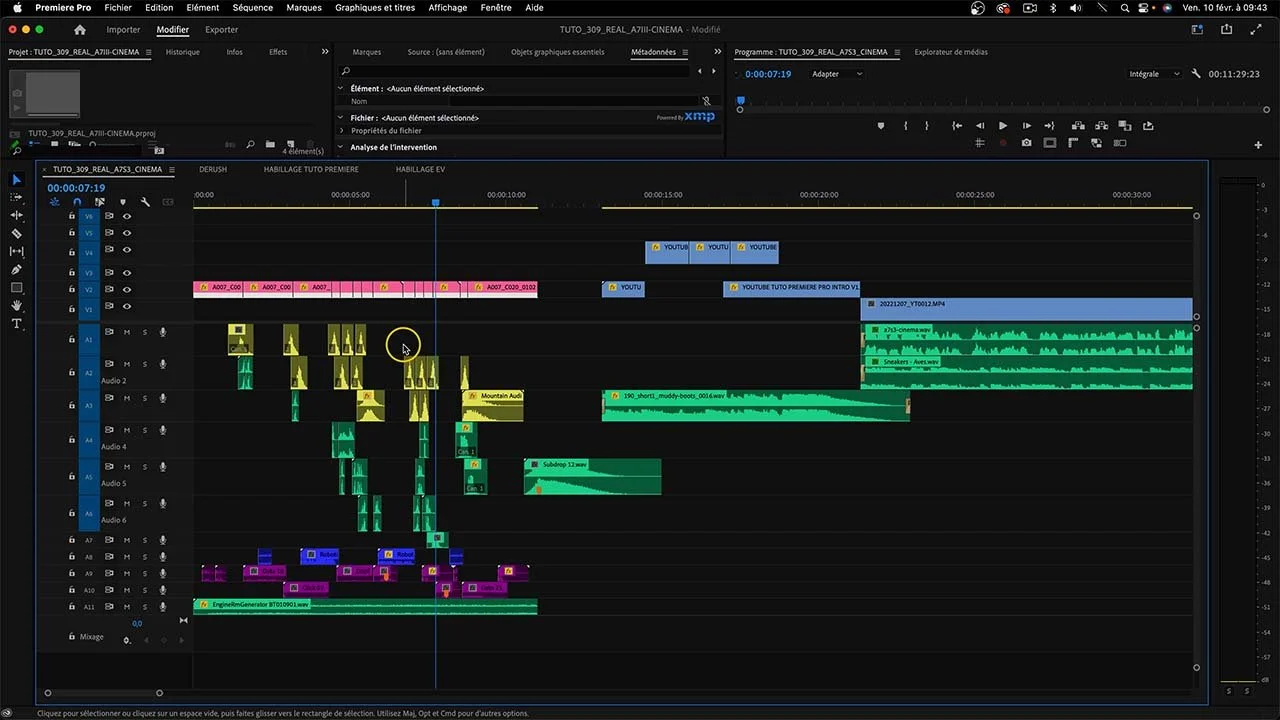Select the Selection arrow tool
This screenshot has width=1280, height=720.
click(x=16, y=180)
